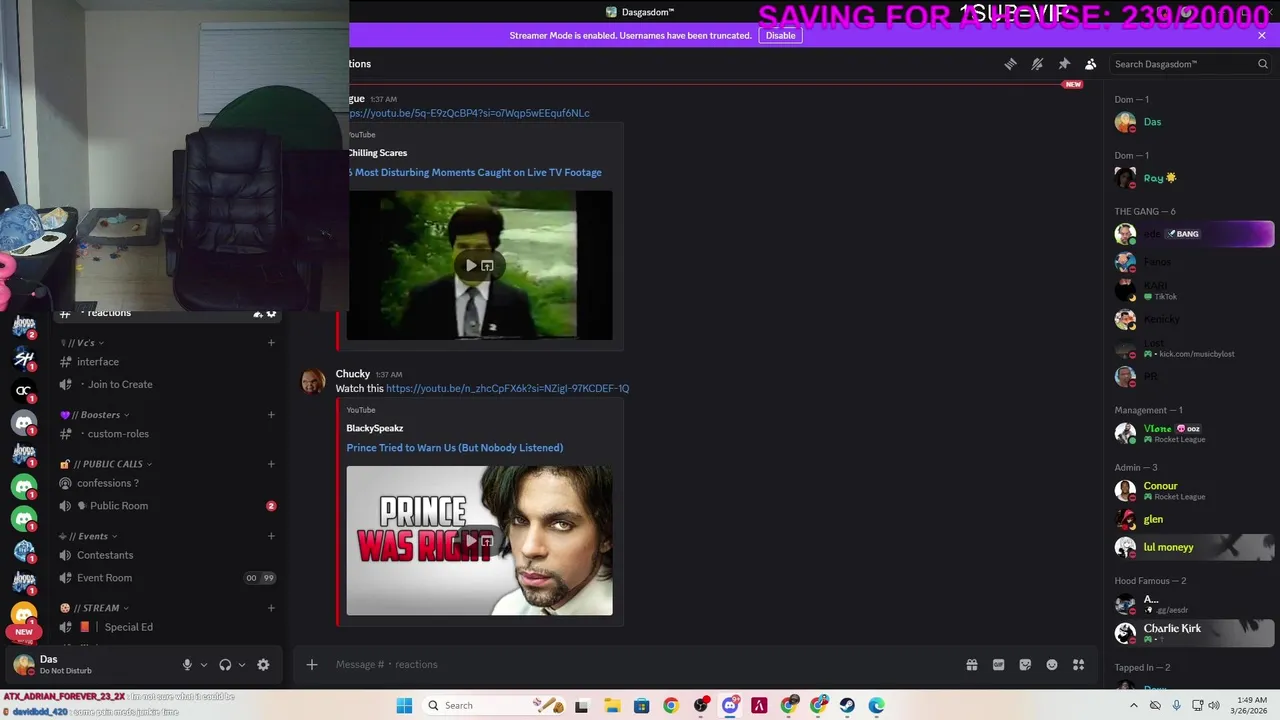
Task: Collapse the // STREAM category
Action: 94,608
